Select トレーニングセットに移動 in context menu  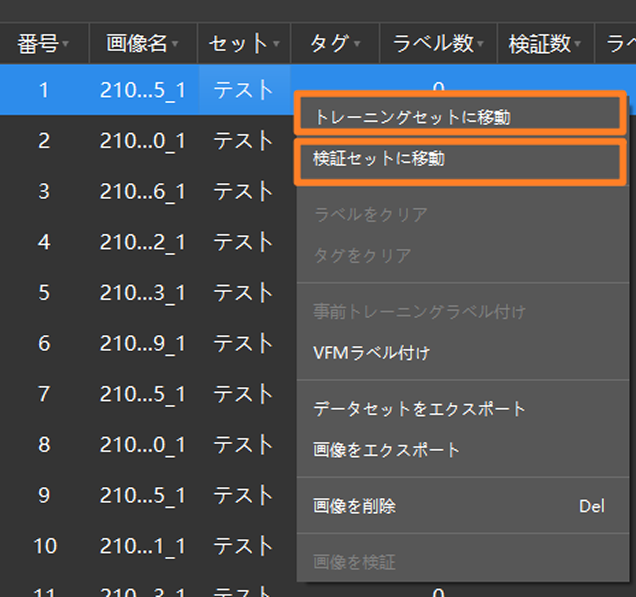coord(462,117)
